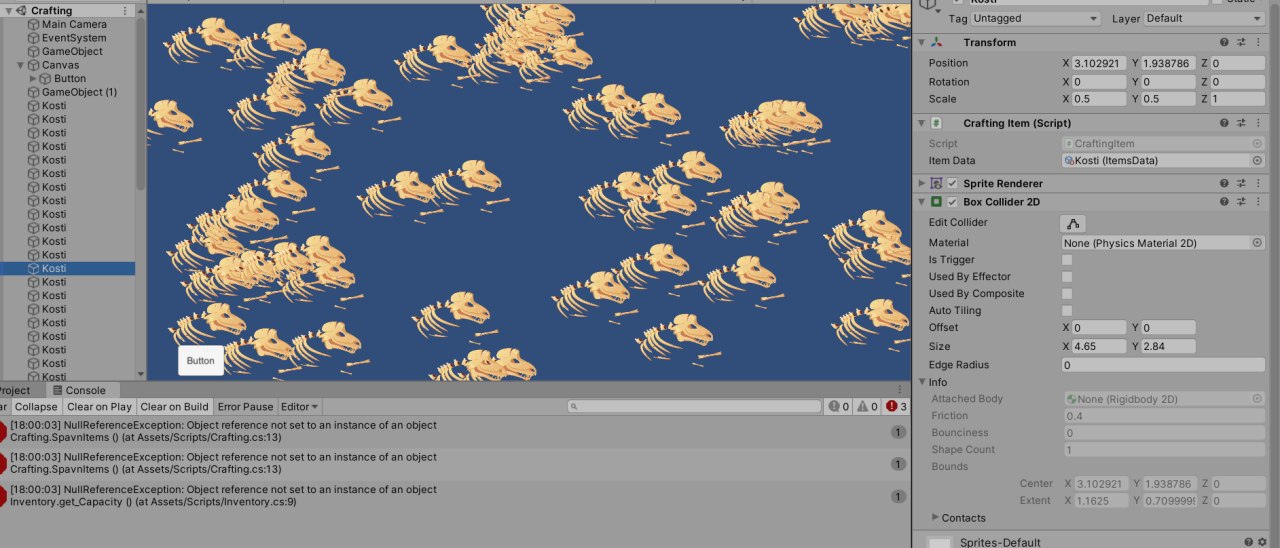1280x548 pixels.
Task: Enable the Used By Effector checkbox
Action: pos(1067,277)
